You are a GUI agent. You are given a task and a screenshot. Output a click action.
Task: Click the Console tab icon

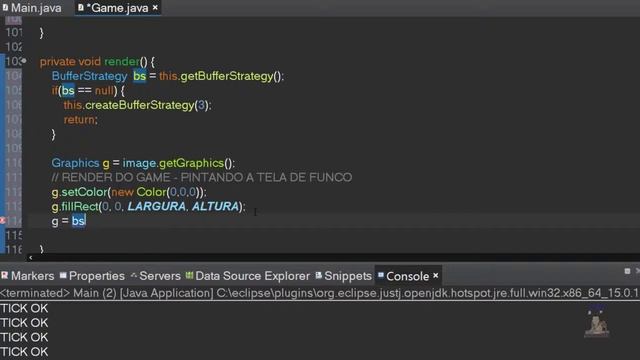[381, 276]
